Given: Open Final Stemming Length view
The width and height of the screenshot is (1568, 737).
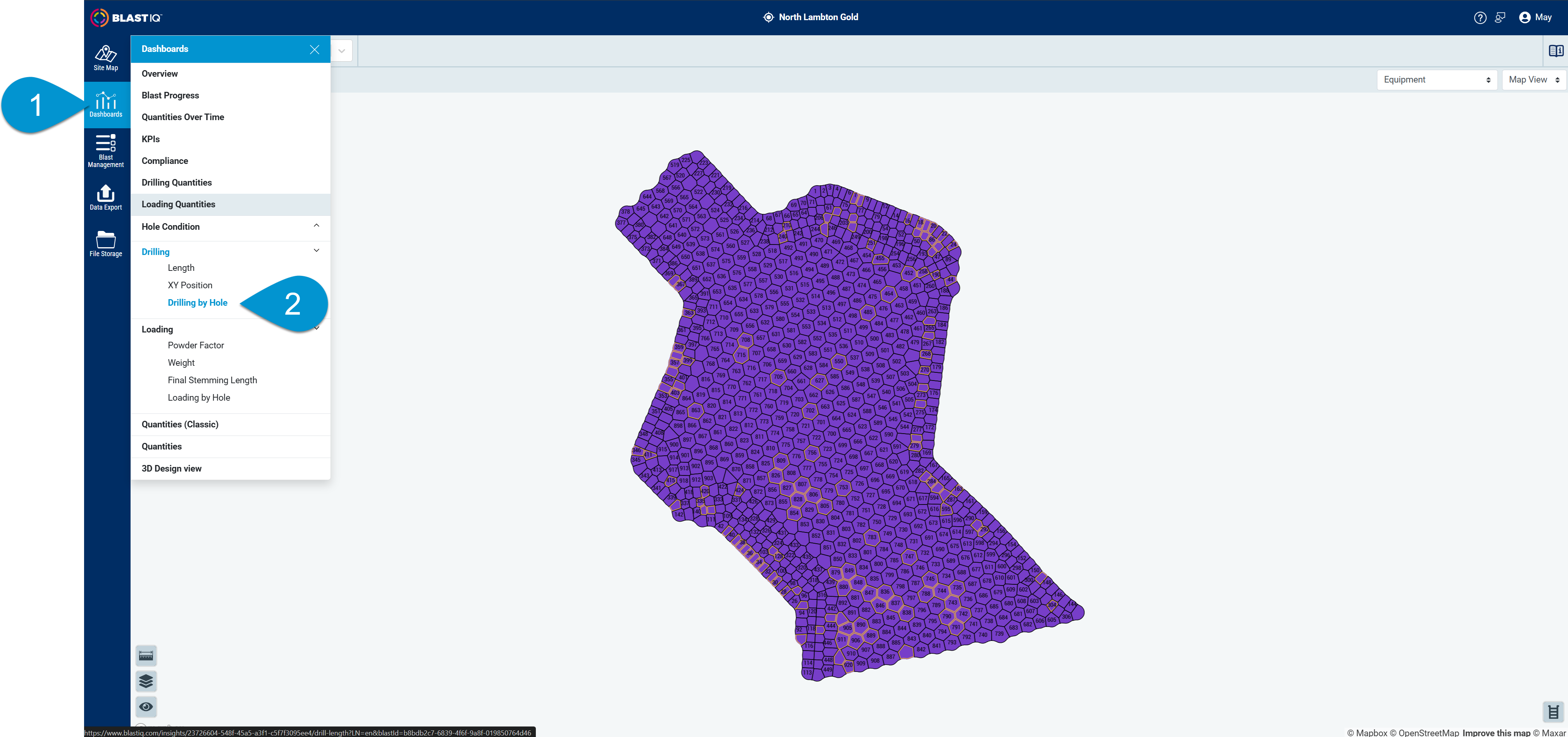Looking at the screenshot, I should coord(212,381).
